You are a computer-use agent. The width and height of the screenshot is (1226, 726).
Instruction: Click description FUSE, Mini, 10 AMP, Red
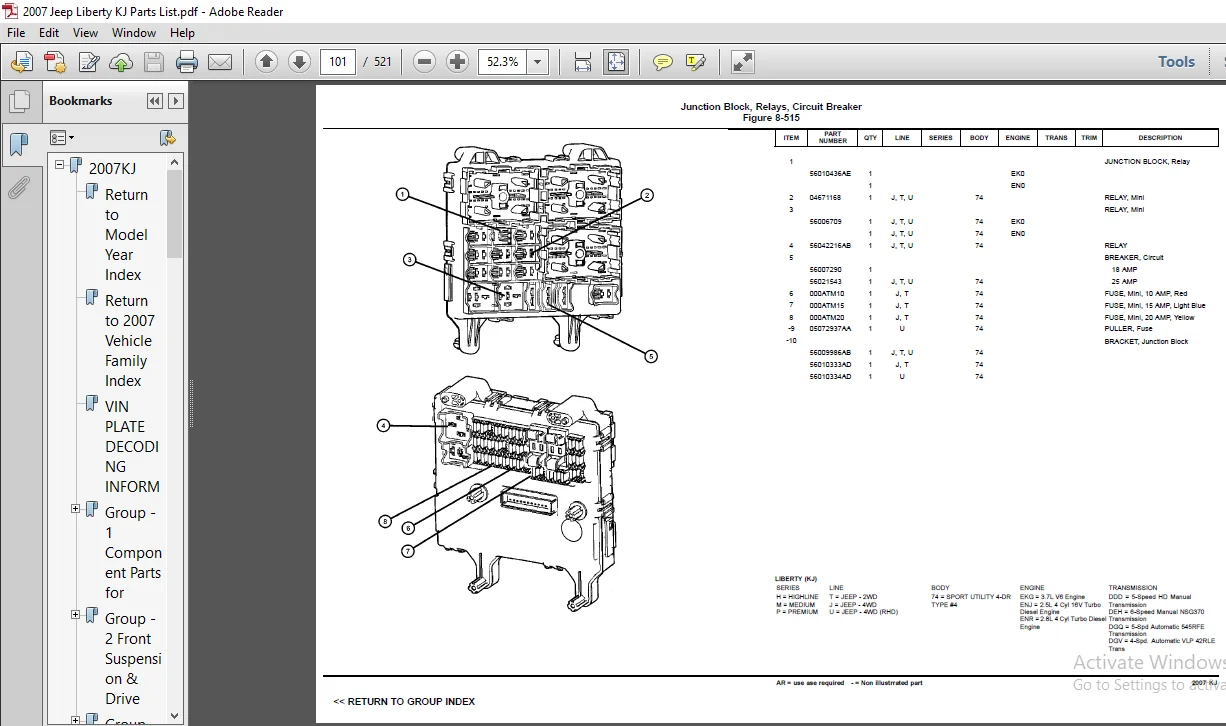(1146, 293)
